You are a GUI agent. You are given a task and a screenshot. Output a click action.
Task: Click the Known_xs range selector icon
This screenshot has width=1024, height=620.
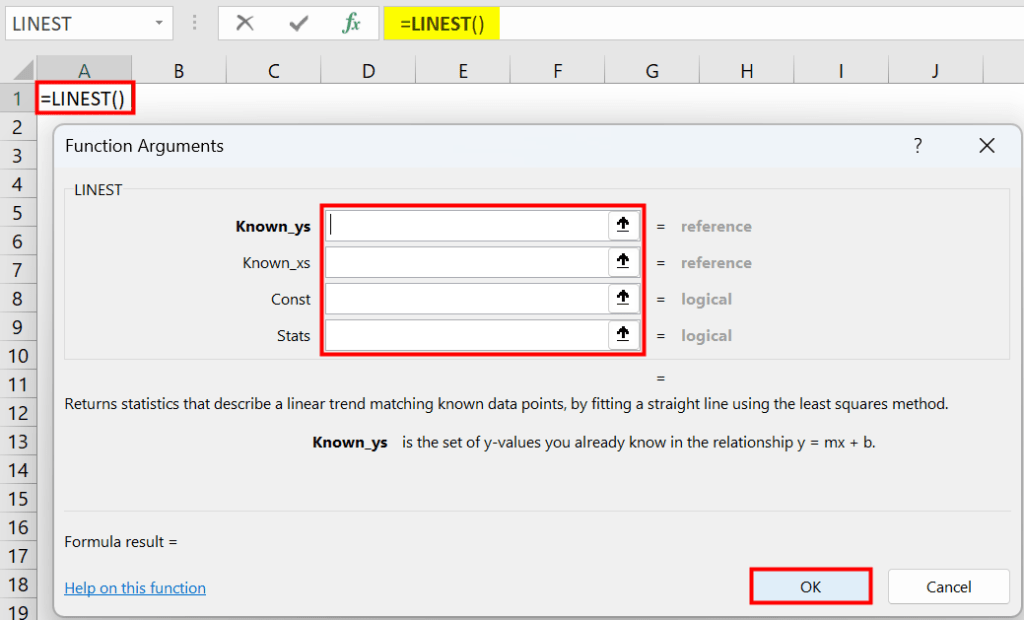tap(622, 262)
